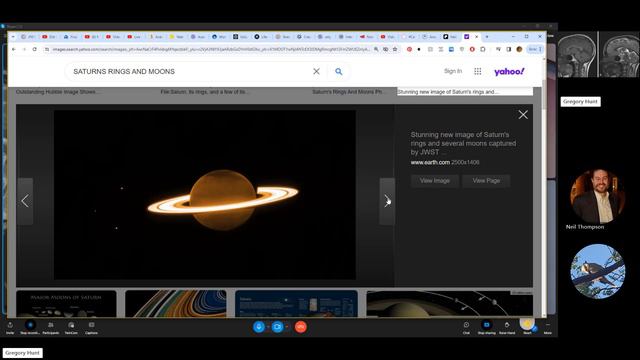Select the bird photo participant avatar
640x360 pixels.
point(598,271)
